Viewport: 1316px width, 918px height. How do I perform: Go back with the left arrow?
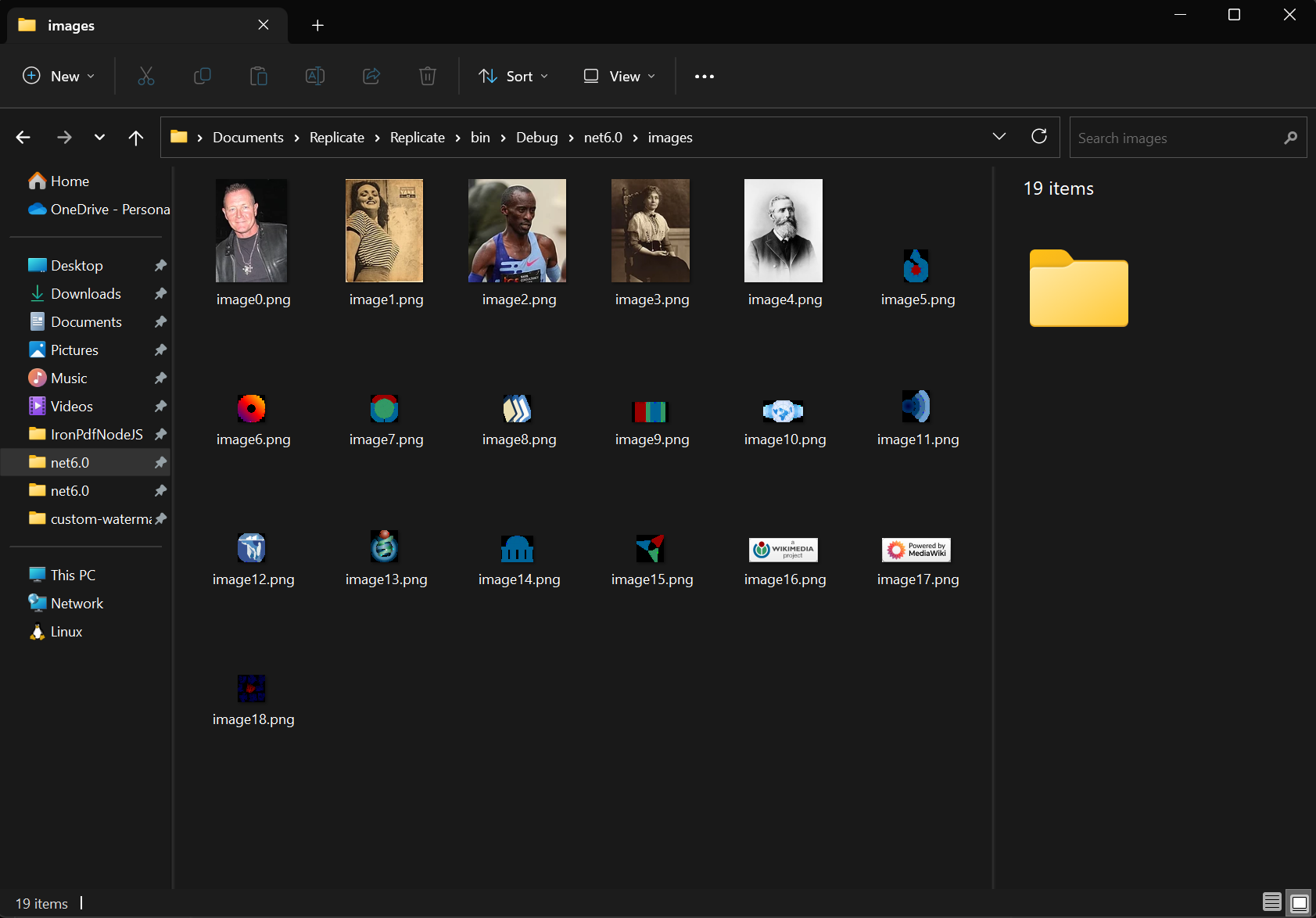click(x=23, y=138)
